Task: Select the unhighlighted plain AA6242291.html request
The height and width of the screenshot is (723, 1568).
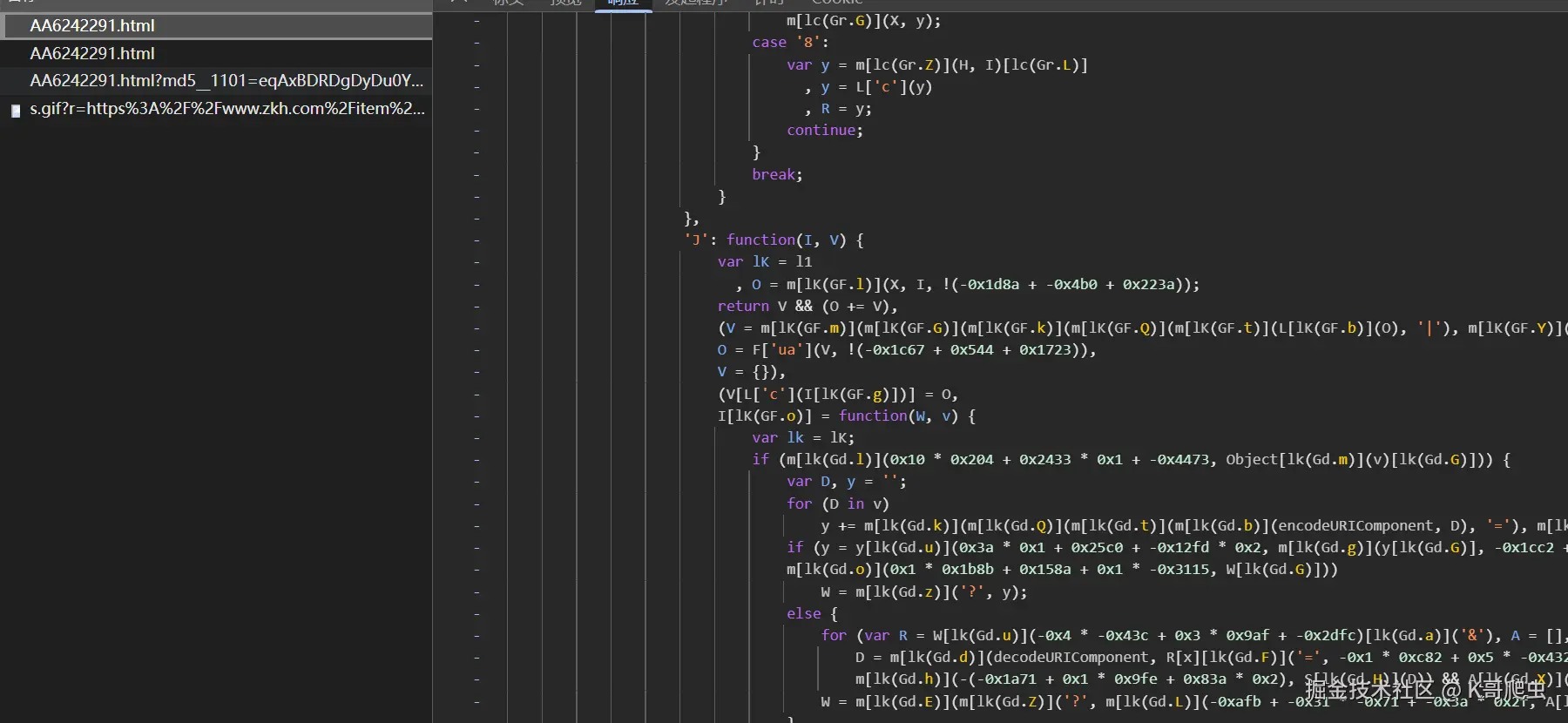Action: click(x=216, y=53)
